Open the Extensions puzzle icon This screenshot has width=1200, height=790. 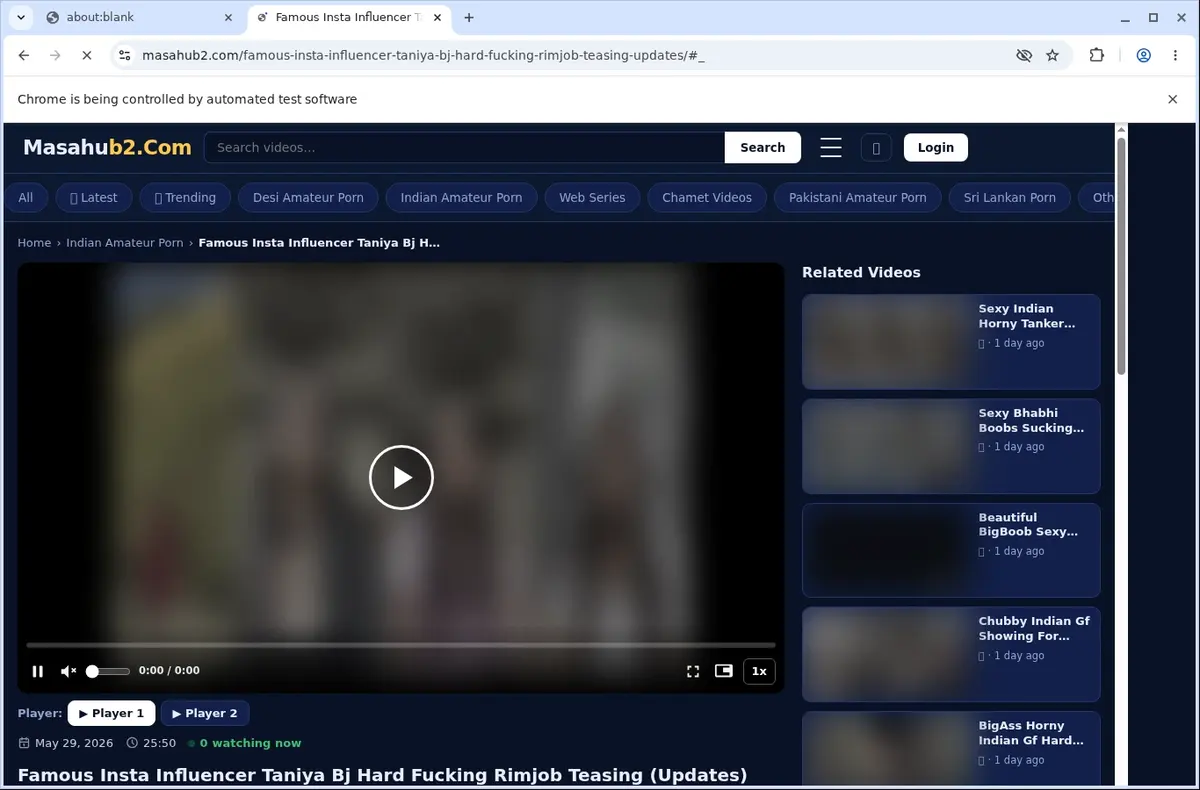click(1097, 56)
